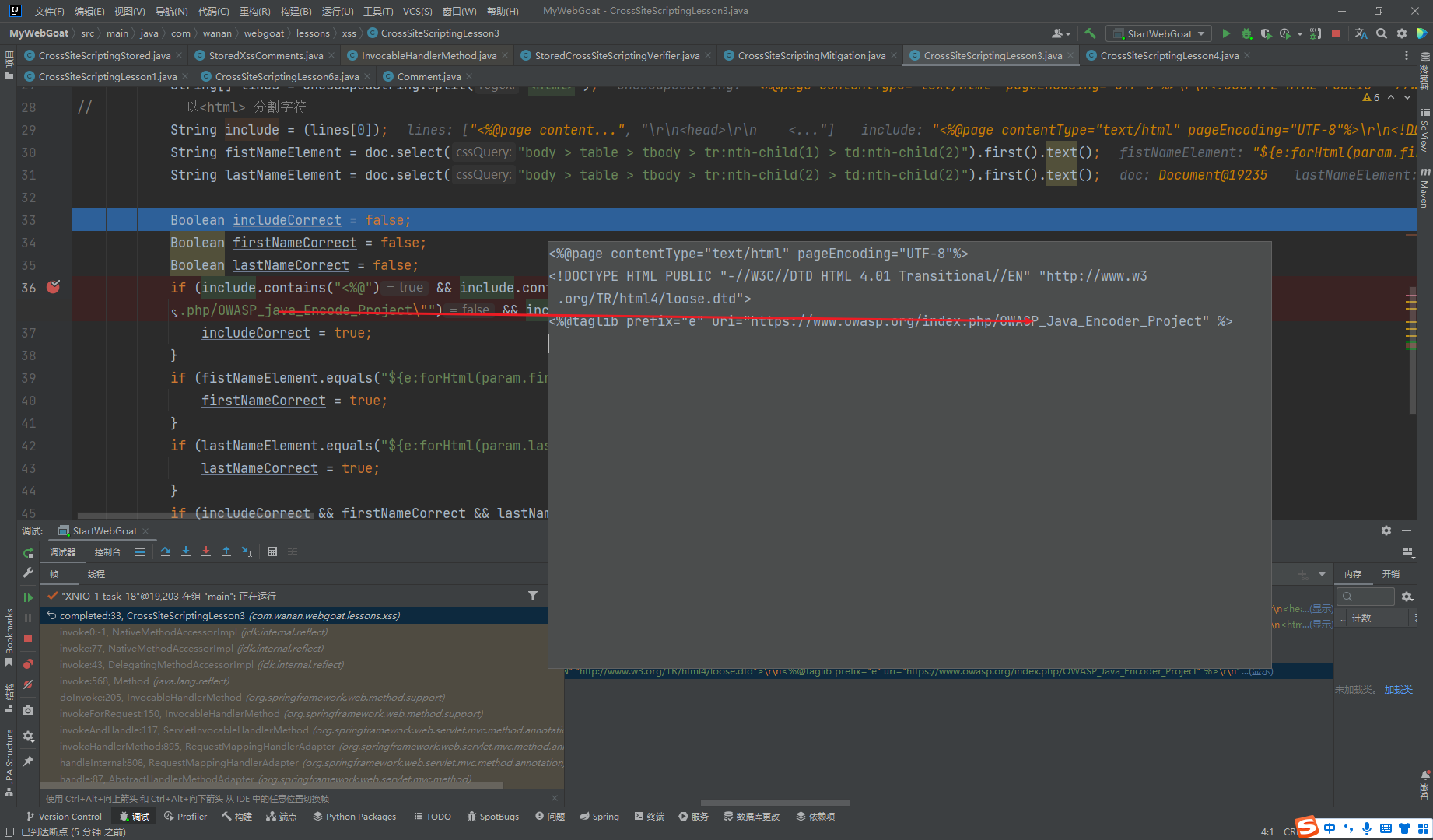Click the frames filter funnel icon
The height and width of the screenshot is (840, 1433).
pos(533,596)
